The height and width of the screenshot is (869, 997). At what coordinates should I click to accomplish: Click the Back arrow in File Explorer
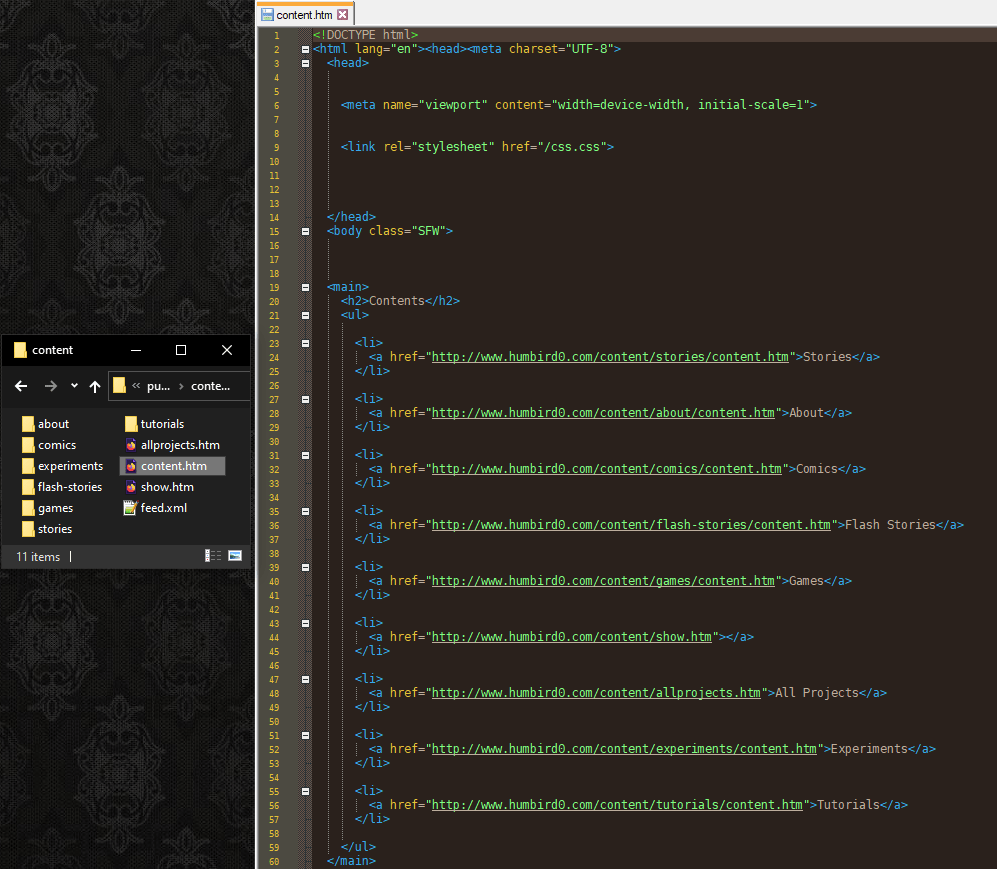[21, 386]
